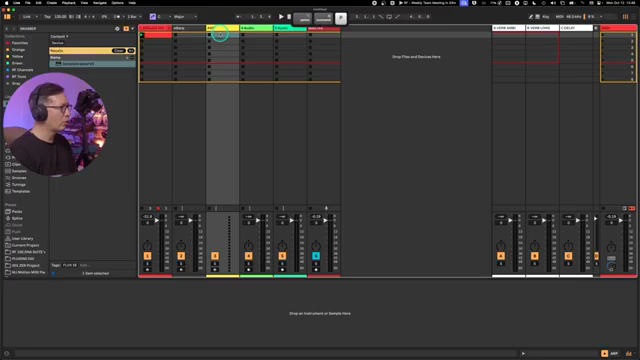Viewport: 640px width, 360px height.
Task: Click the main track volume fader
Action: click(x=621, y=220)
